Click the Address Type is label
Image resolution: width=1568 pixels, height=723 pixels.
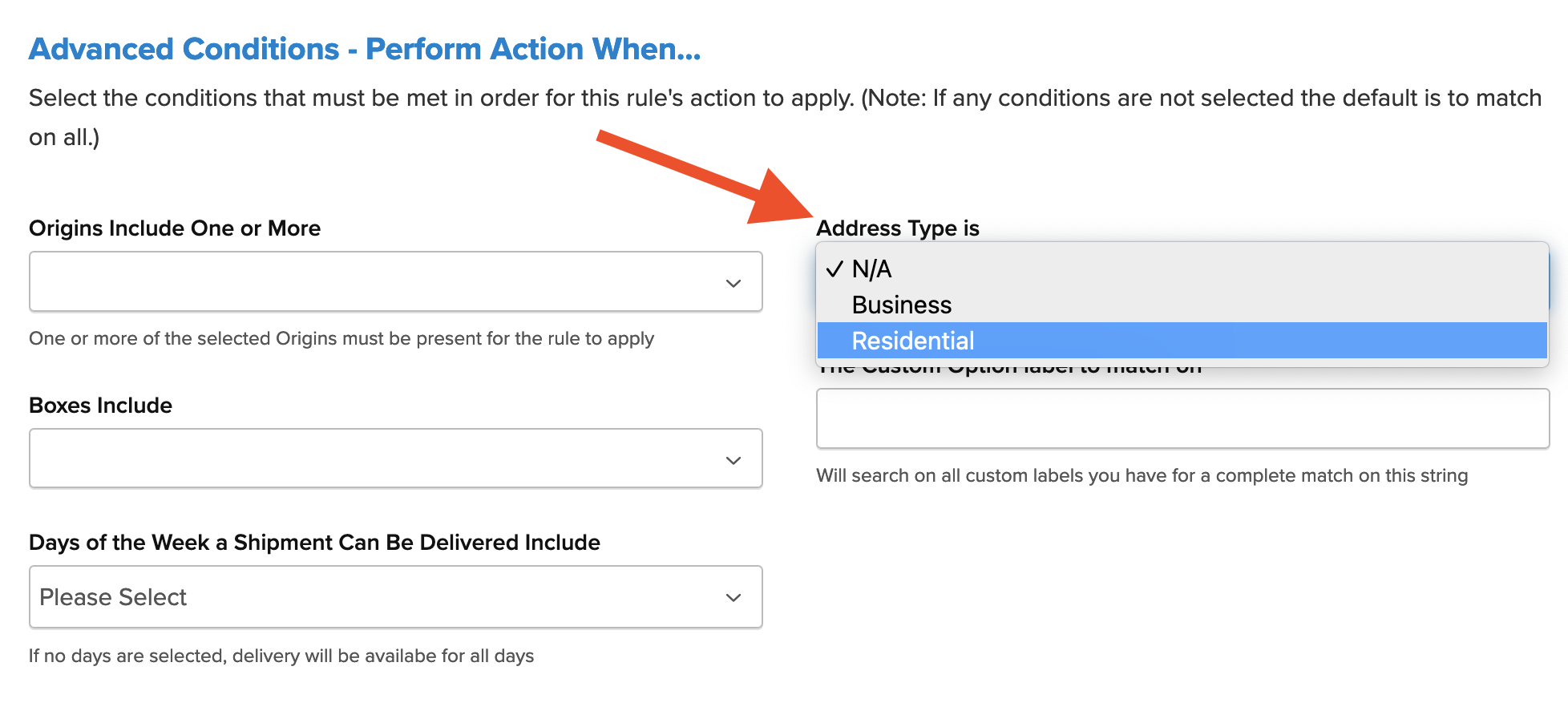pos(897,228)
